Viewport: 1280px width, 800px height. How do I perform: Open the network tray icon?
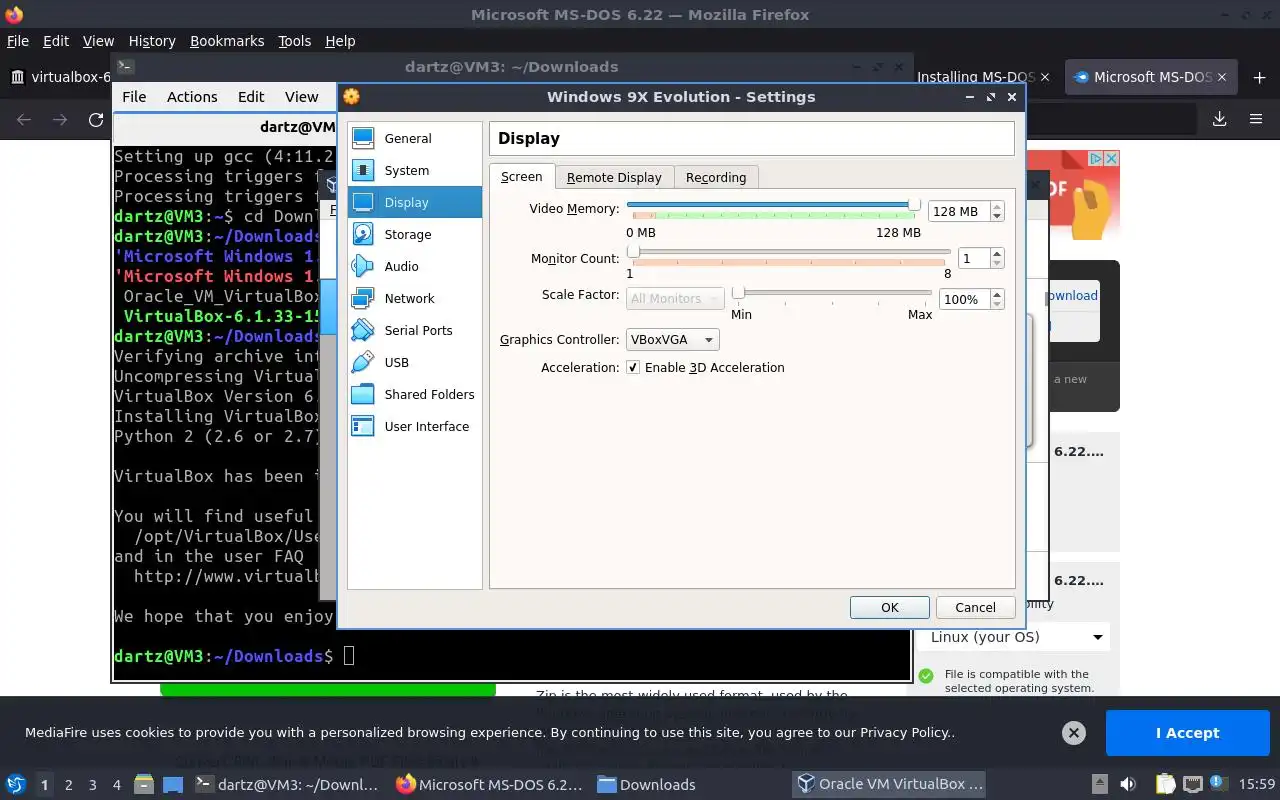point(1192,785)
